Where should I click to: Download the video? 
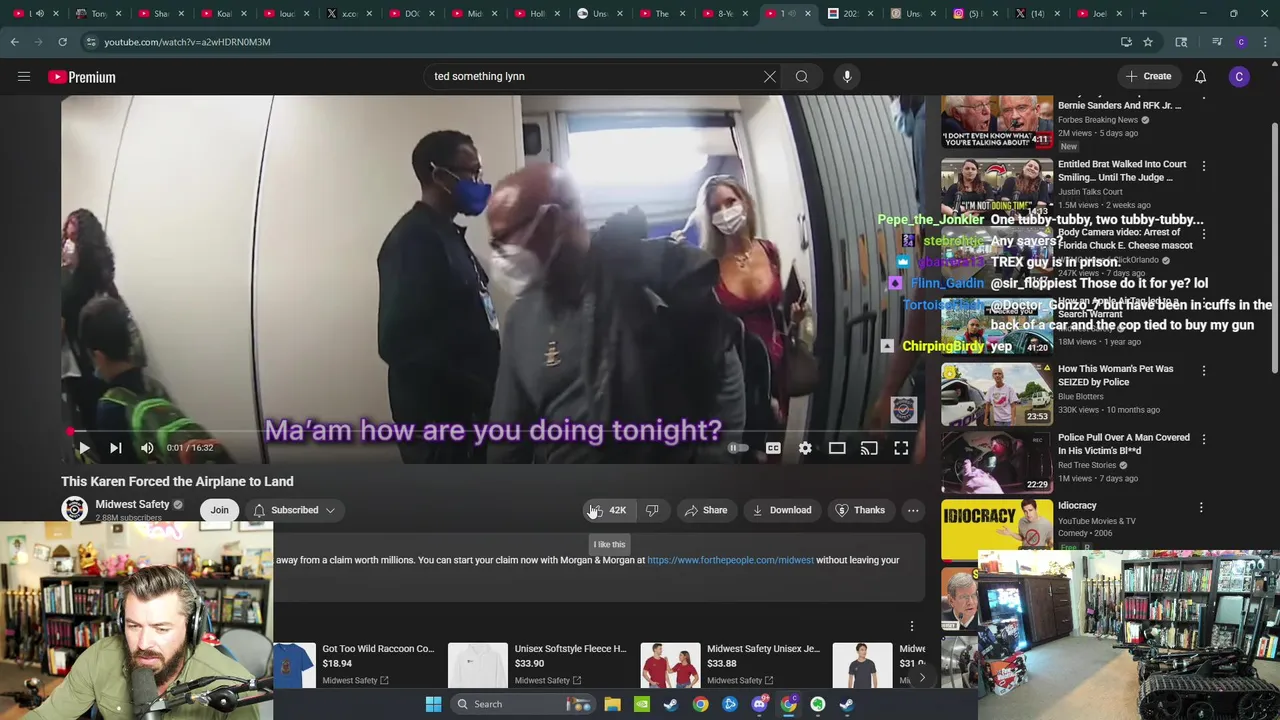coord(782,510)
